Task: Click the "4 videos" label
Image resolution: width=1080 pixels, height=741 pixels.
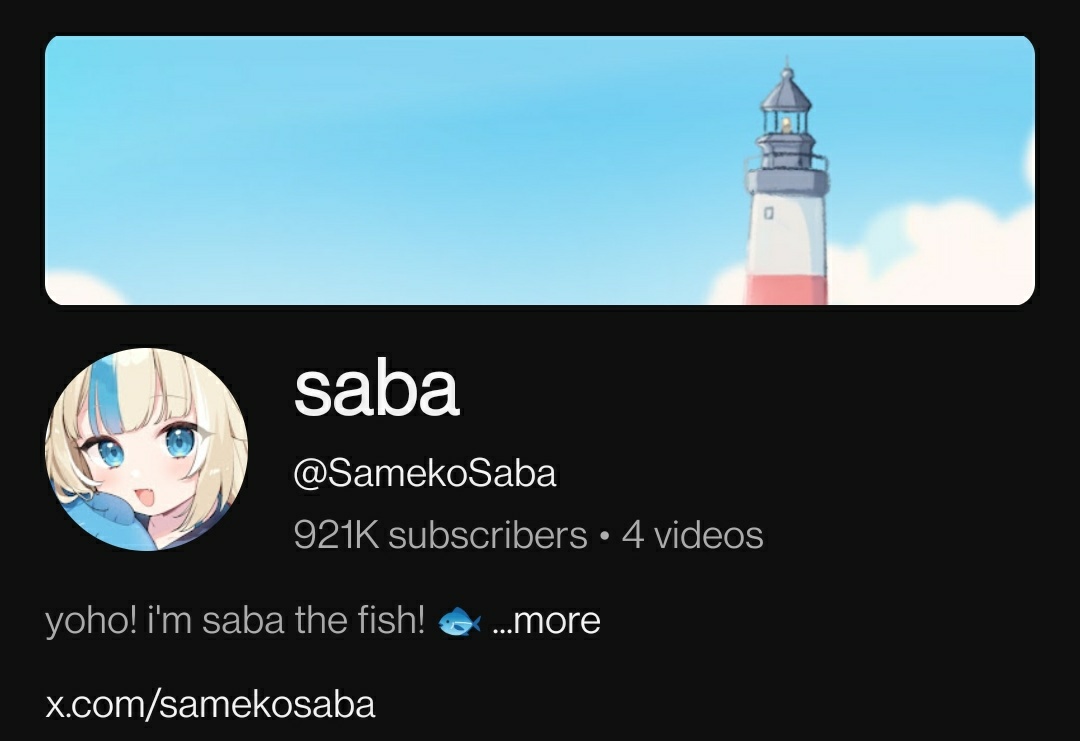Action: [692, 535]
